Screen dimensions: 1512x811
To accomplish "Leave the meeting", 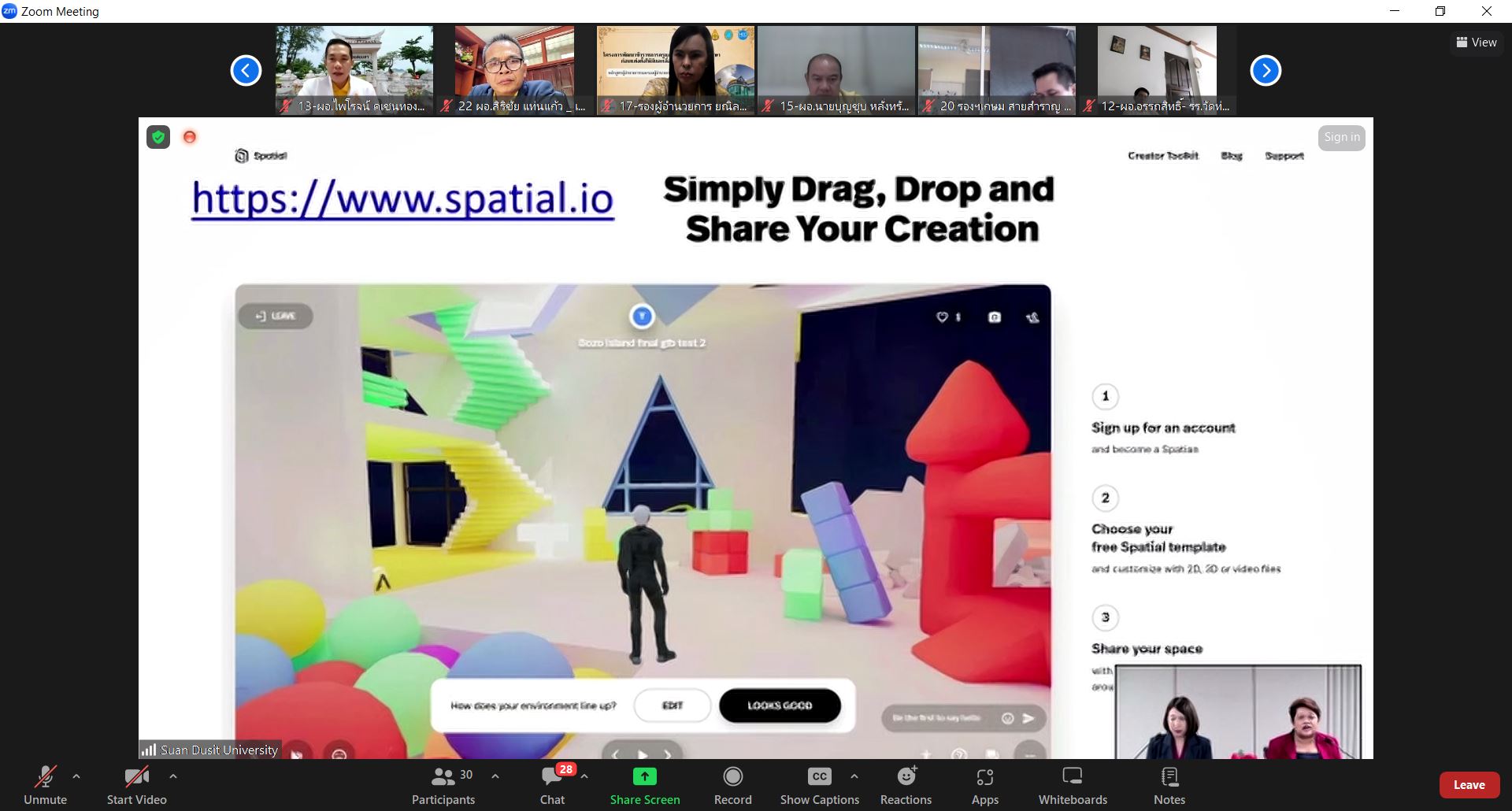I will (1469, 785).
